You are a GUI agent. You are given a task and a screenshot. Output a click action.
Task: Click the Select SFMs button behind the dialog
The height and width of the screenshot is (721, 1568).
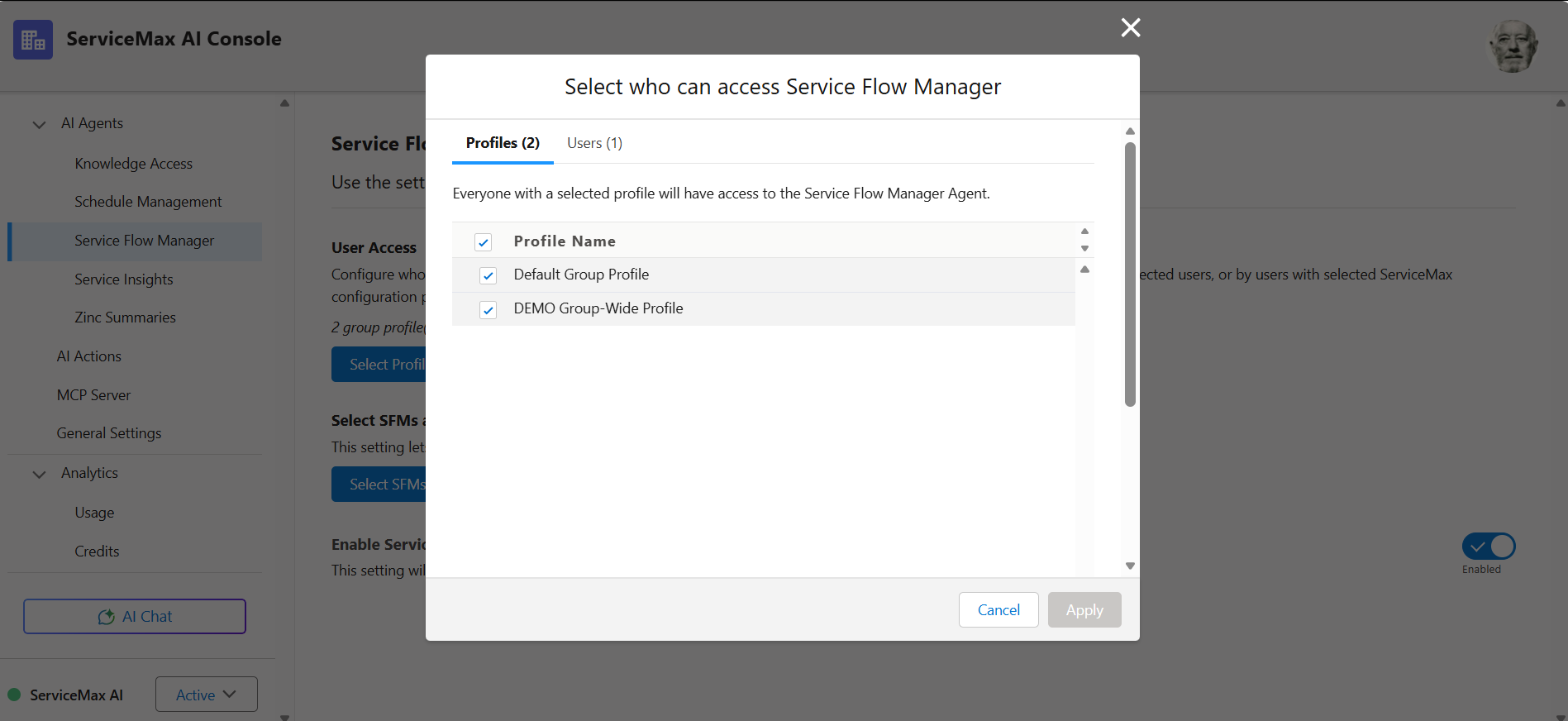point(379,485)
